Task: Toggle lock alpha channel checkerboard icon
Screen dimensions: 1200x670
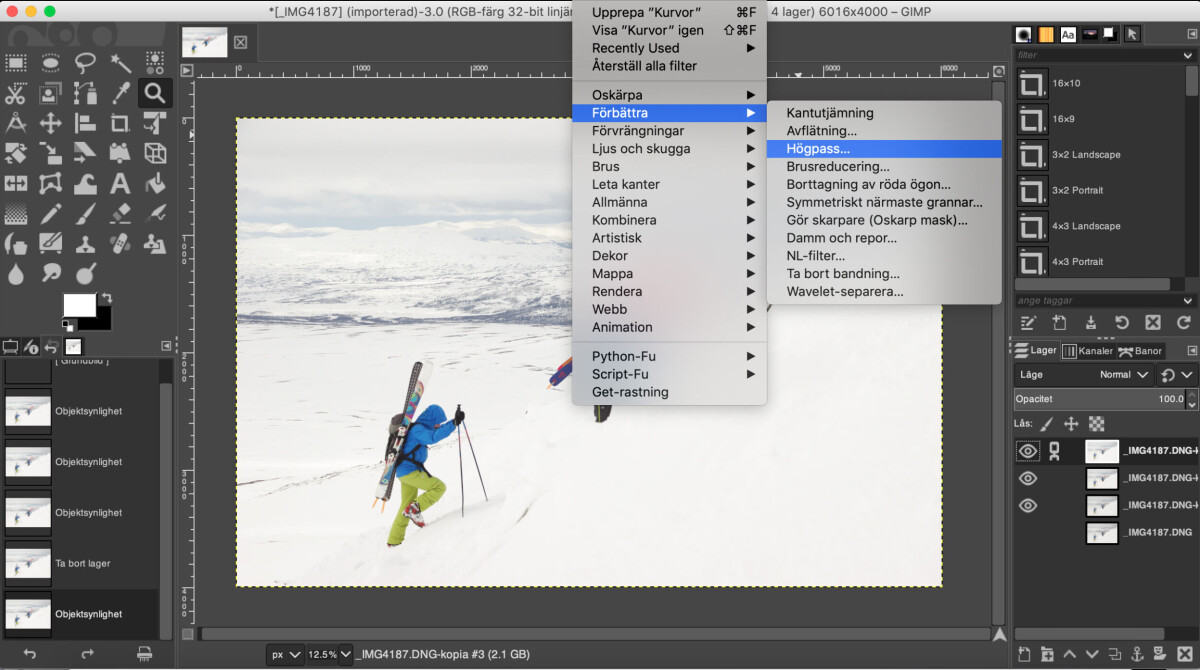Action: (x=1096, y=423)
